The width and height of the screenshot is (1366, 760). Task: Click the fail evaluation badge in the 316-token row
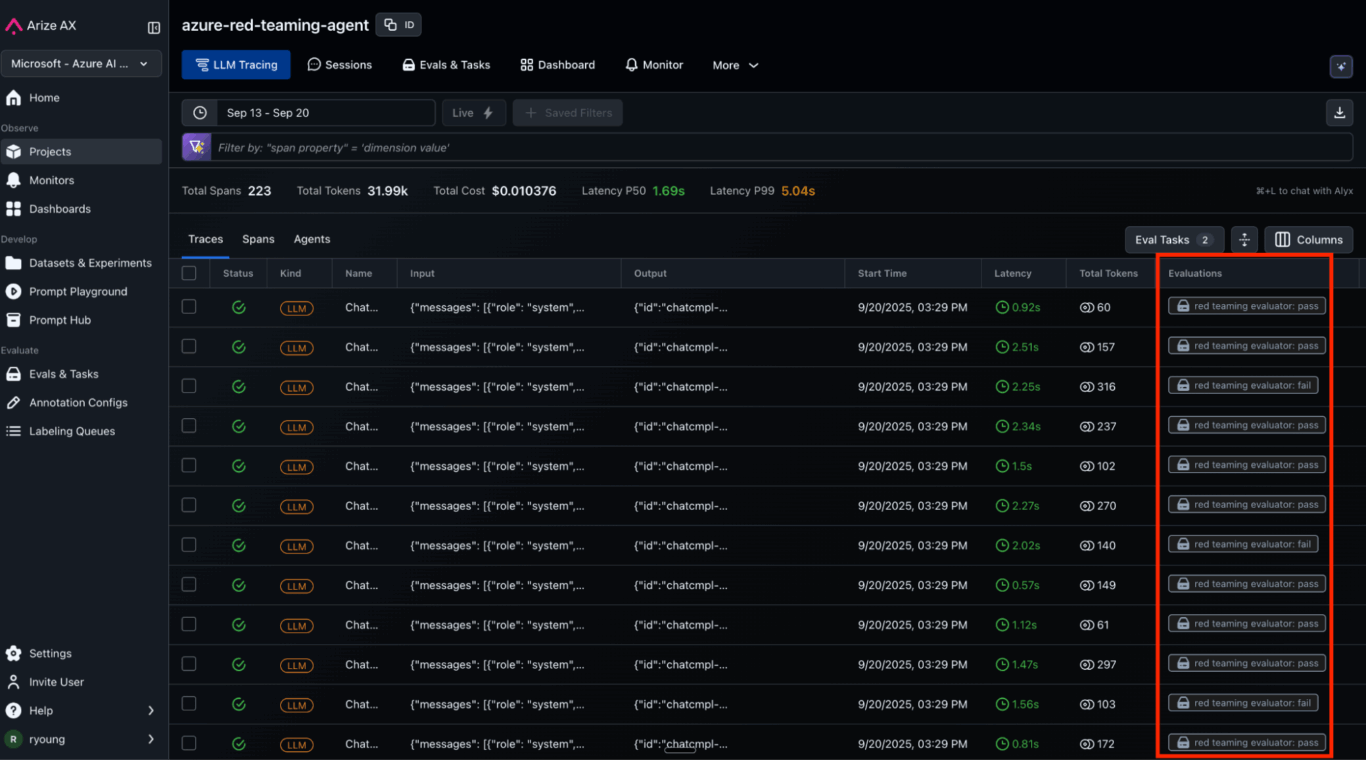1243,386
